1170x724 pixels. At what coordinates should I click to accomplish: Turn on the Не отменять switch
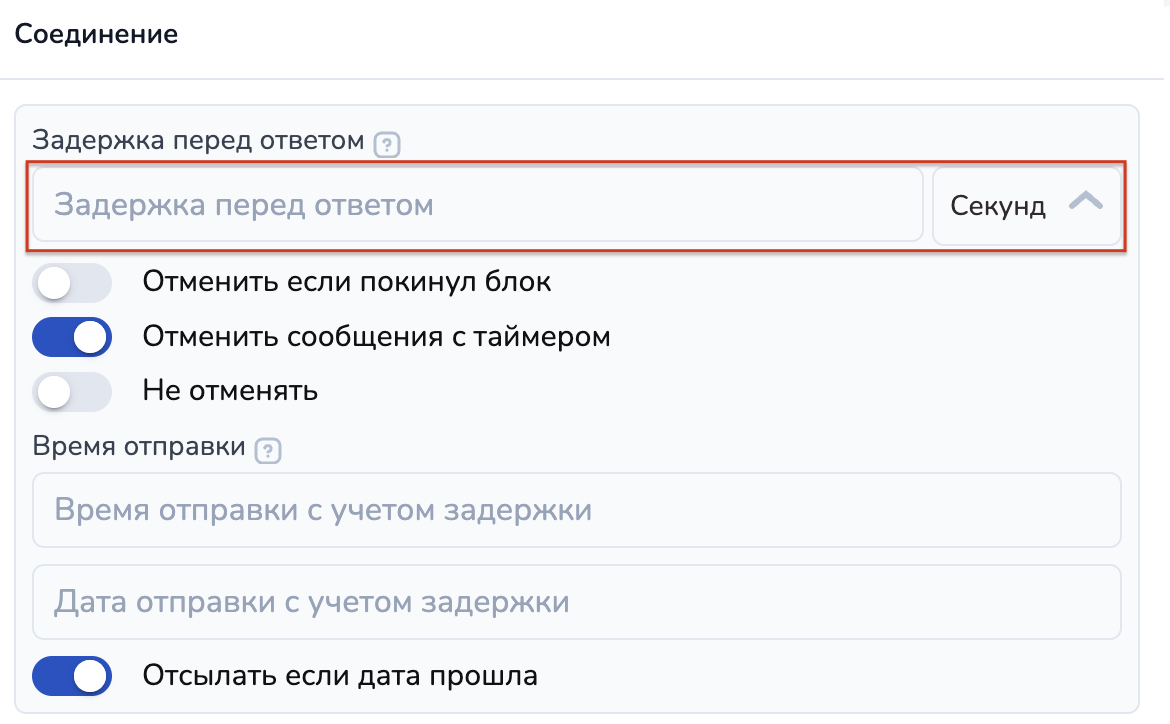(x=71, y=391)
